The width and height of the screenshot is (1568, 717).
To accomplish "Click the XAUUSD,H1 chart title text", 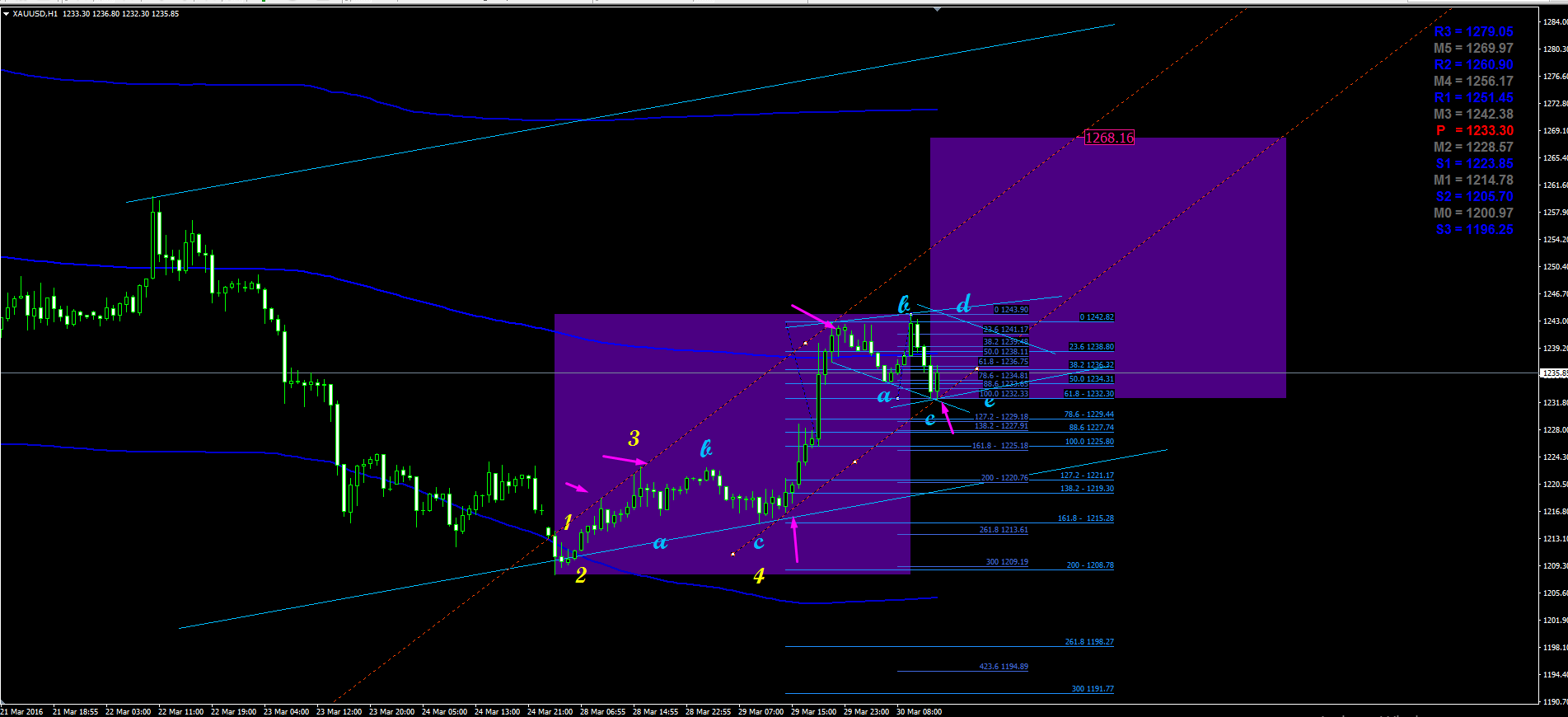I will [35, 14].
